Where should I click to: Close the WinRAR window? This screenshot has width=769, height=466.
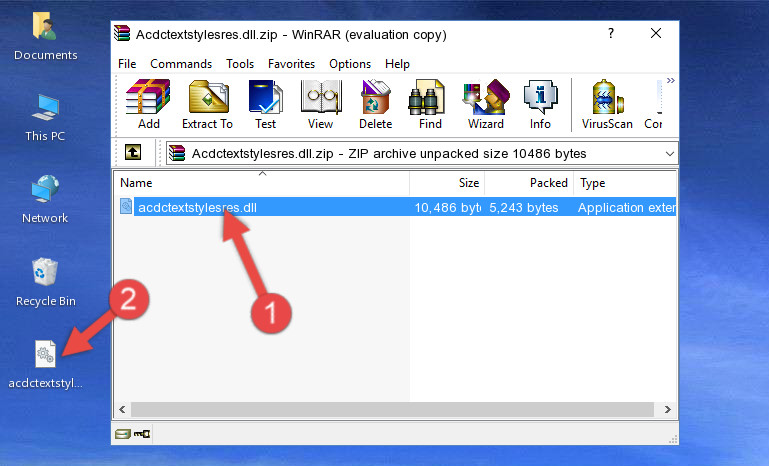click(656, 33)
